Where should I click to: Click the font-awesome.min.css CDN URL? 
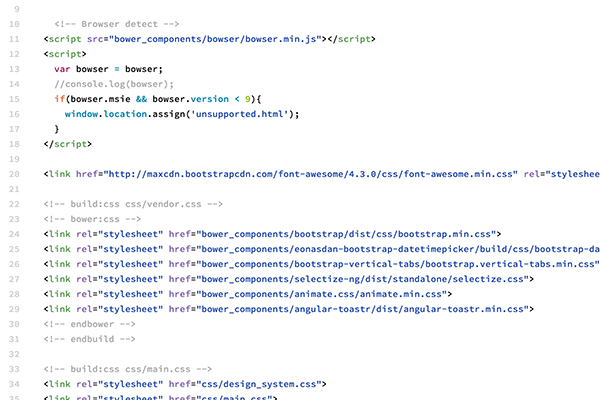pos(310,174)
